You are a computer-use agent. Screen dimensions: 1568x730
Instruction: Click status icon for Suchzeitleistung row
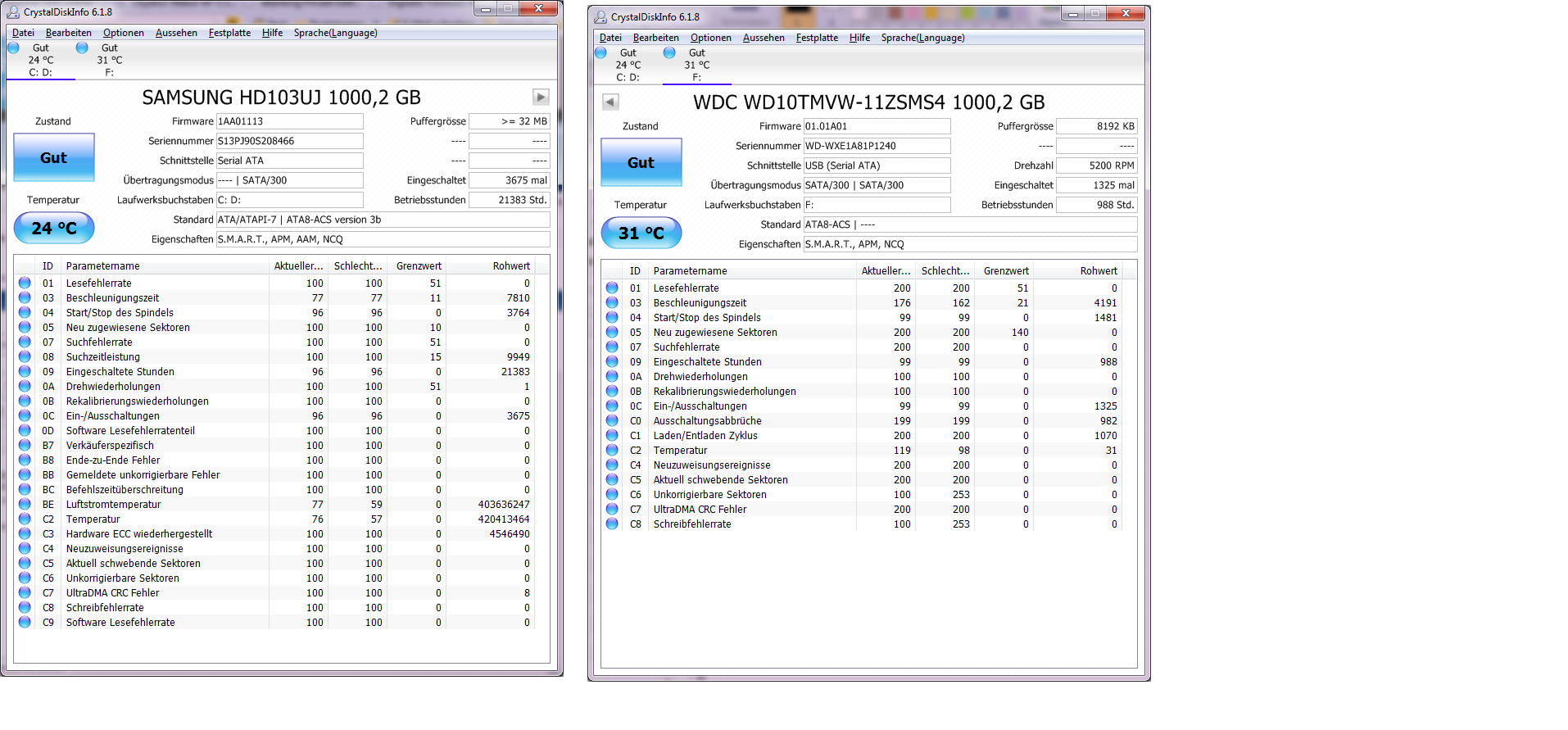[25, 356]
